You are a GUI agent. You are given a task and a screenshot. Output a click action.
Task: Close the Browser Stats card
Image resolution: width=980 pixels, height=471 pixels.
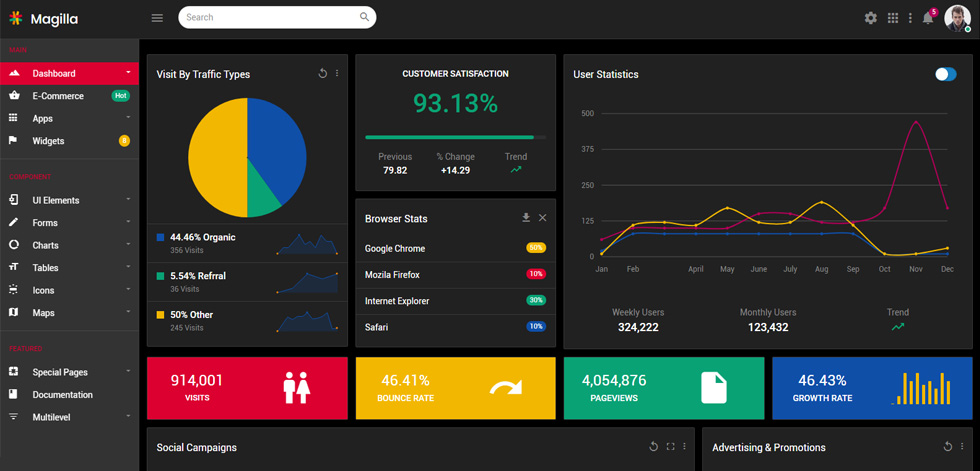[542, 217]
